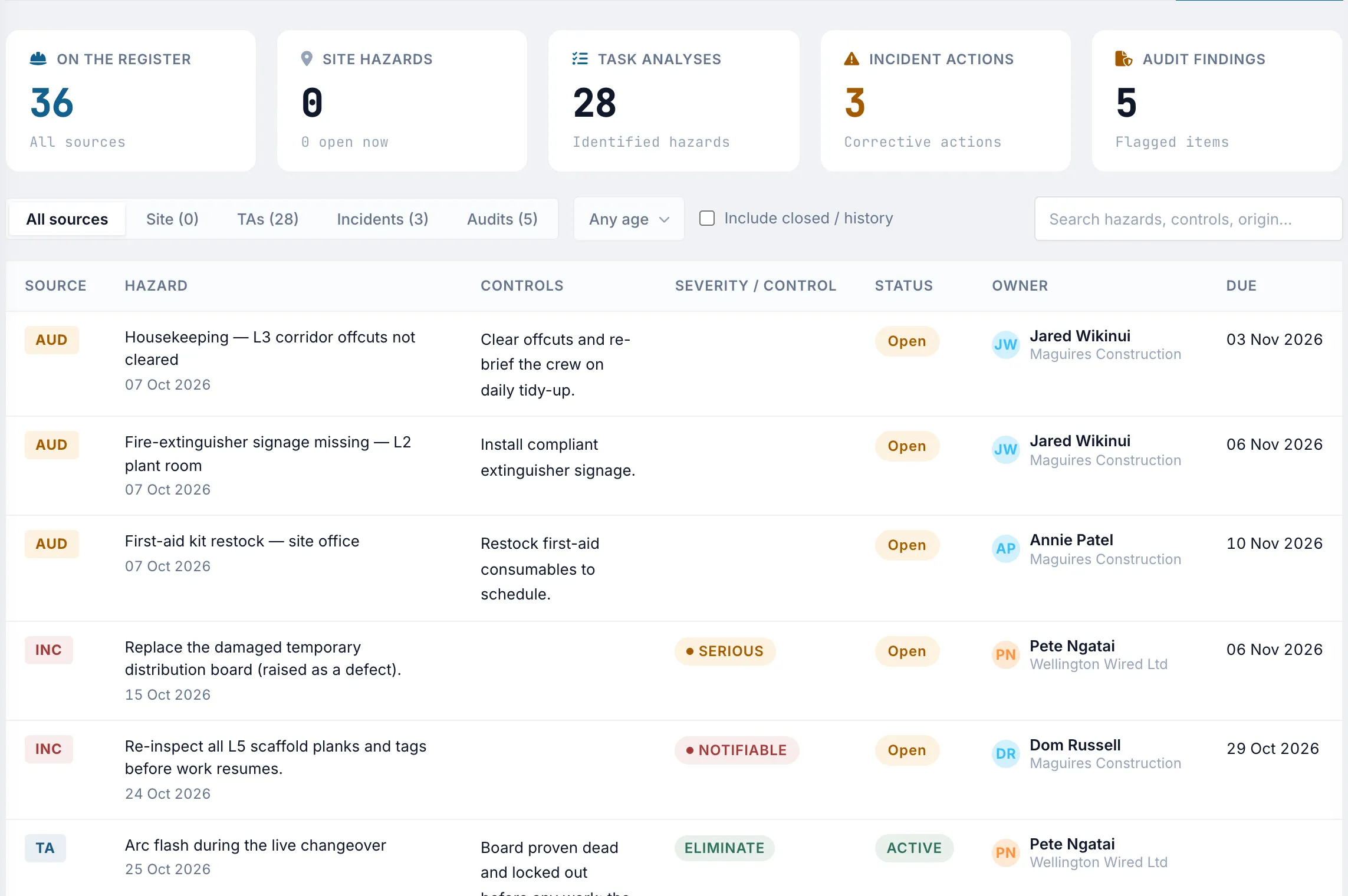Click the location pin icon on Site Hazards card
The image size is (1348, 896).
pos(307,59)
